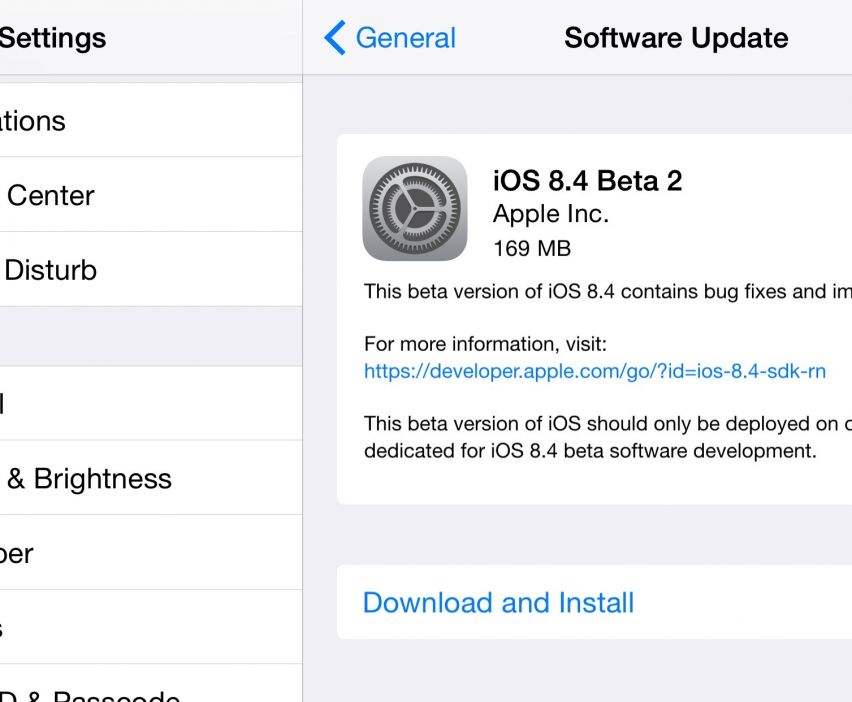
Task: Select the Touch ID & Passcode row
Action: pyautogui.click(x=90, y=692)
